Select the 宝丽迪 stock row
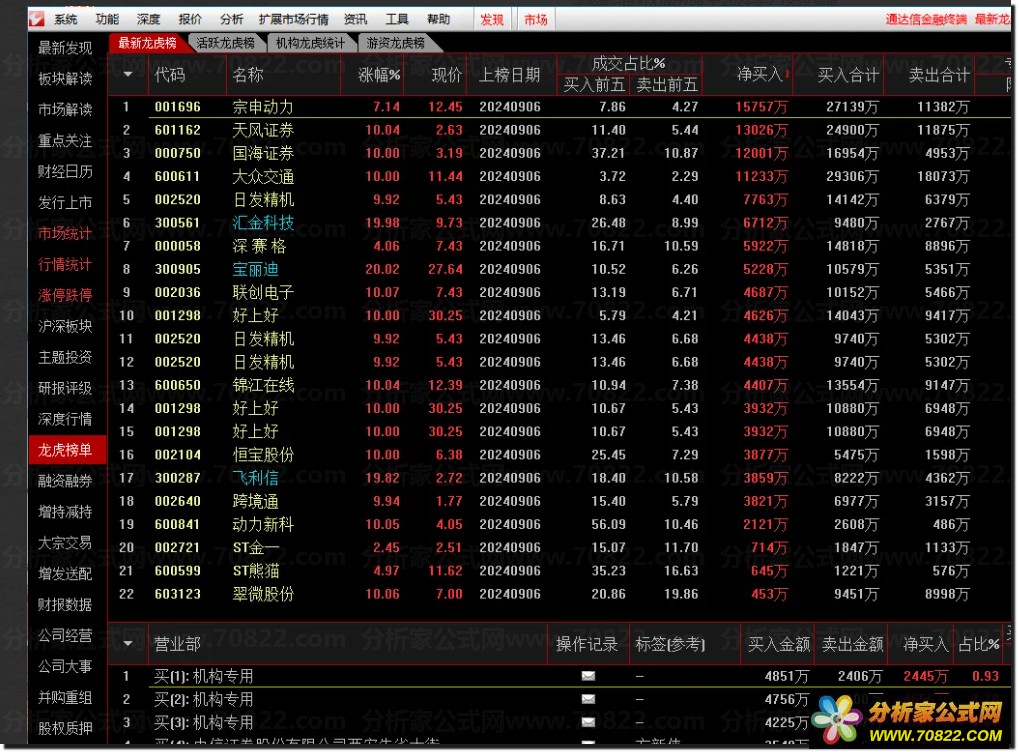Viewport: 1019px width, 752px height. (x=559, y=269)
